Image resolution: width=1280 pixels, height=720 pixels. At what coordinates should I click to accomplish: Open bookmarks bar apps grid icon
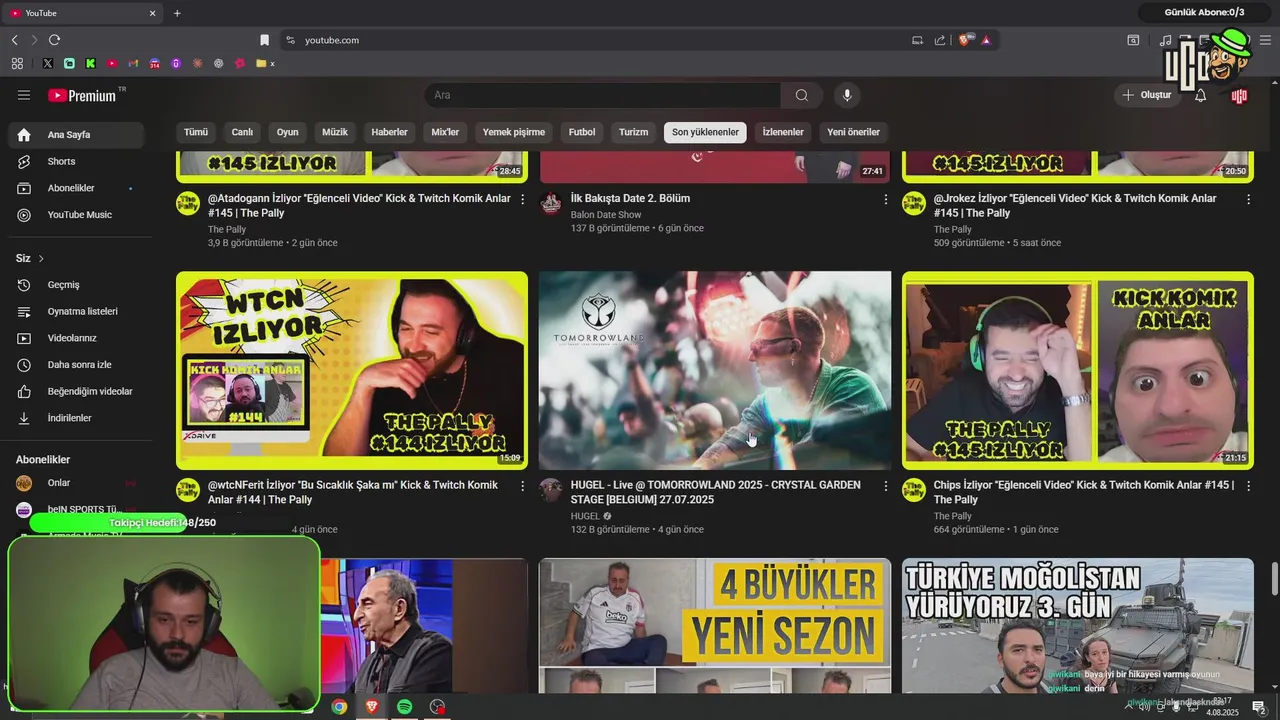coord(17,63)
